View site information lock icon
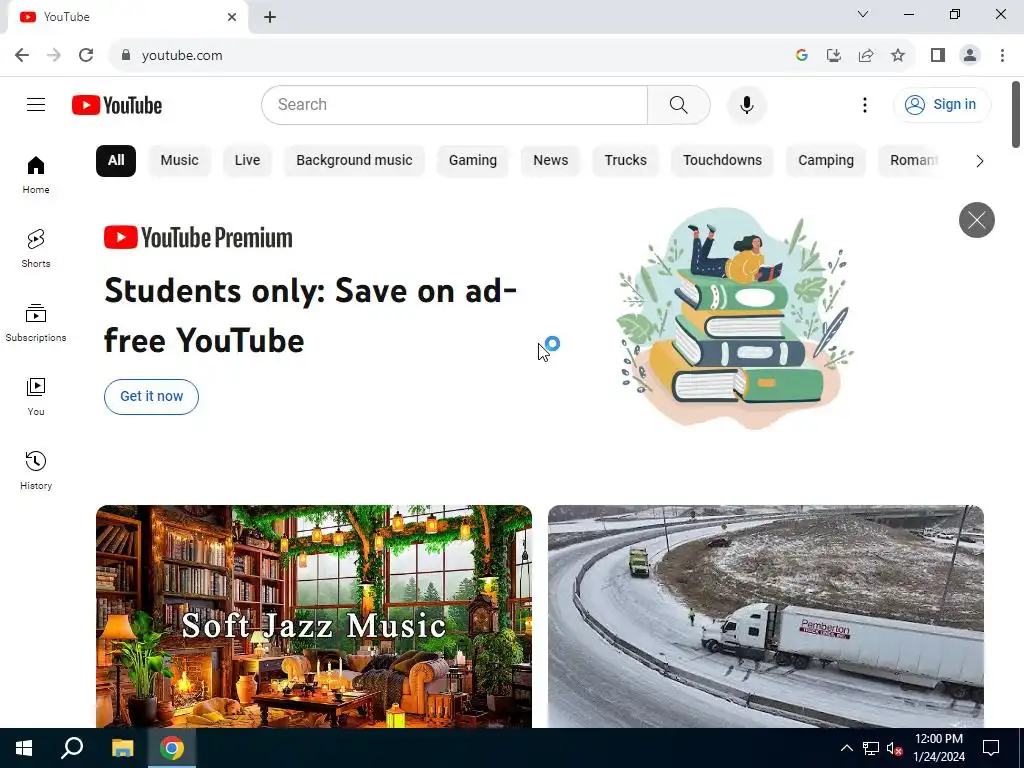The image size is (1024, 768). [x=126, y=55]
